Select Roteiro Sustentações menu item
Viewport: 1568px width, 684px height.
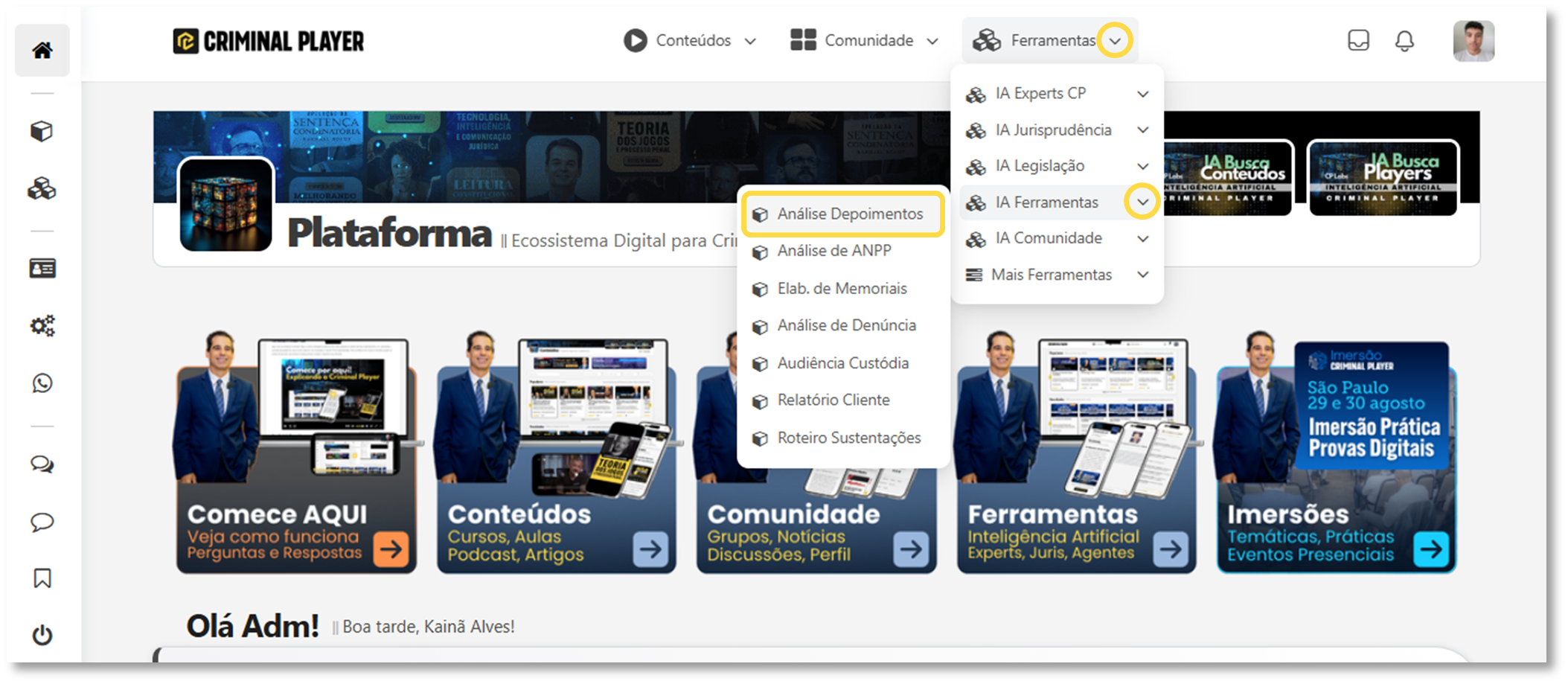[848, 438]
